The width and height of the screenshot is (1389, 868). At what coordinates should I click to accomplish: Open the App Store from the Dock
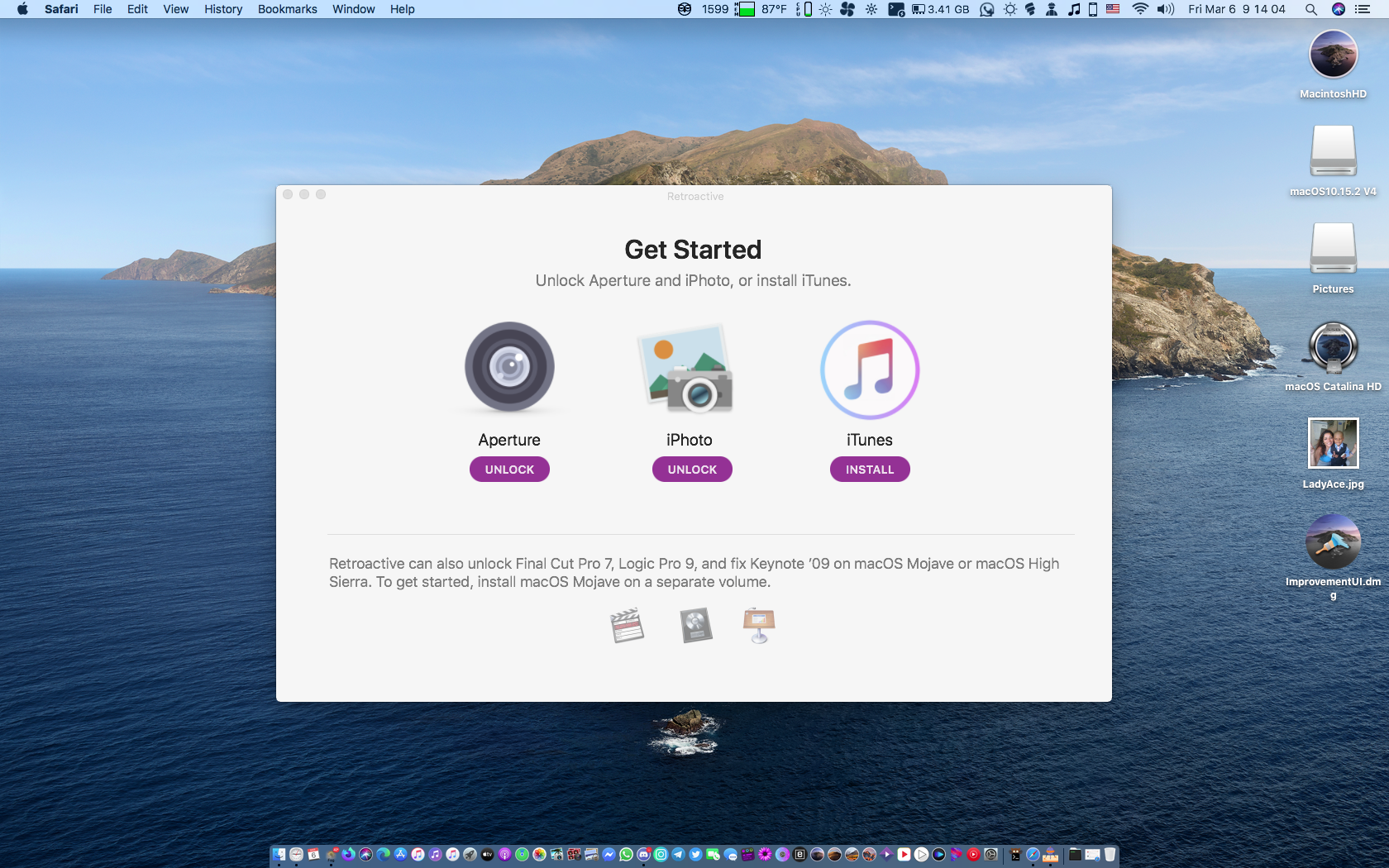(400, 855)
